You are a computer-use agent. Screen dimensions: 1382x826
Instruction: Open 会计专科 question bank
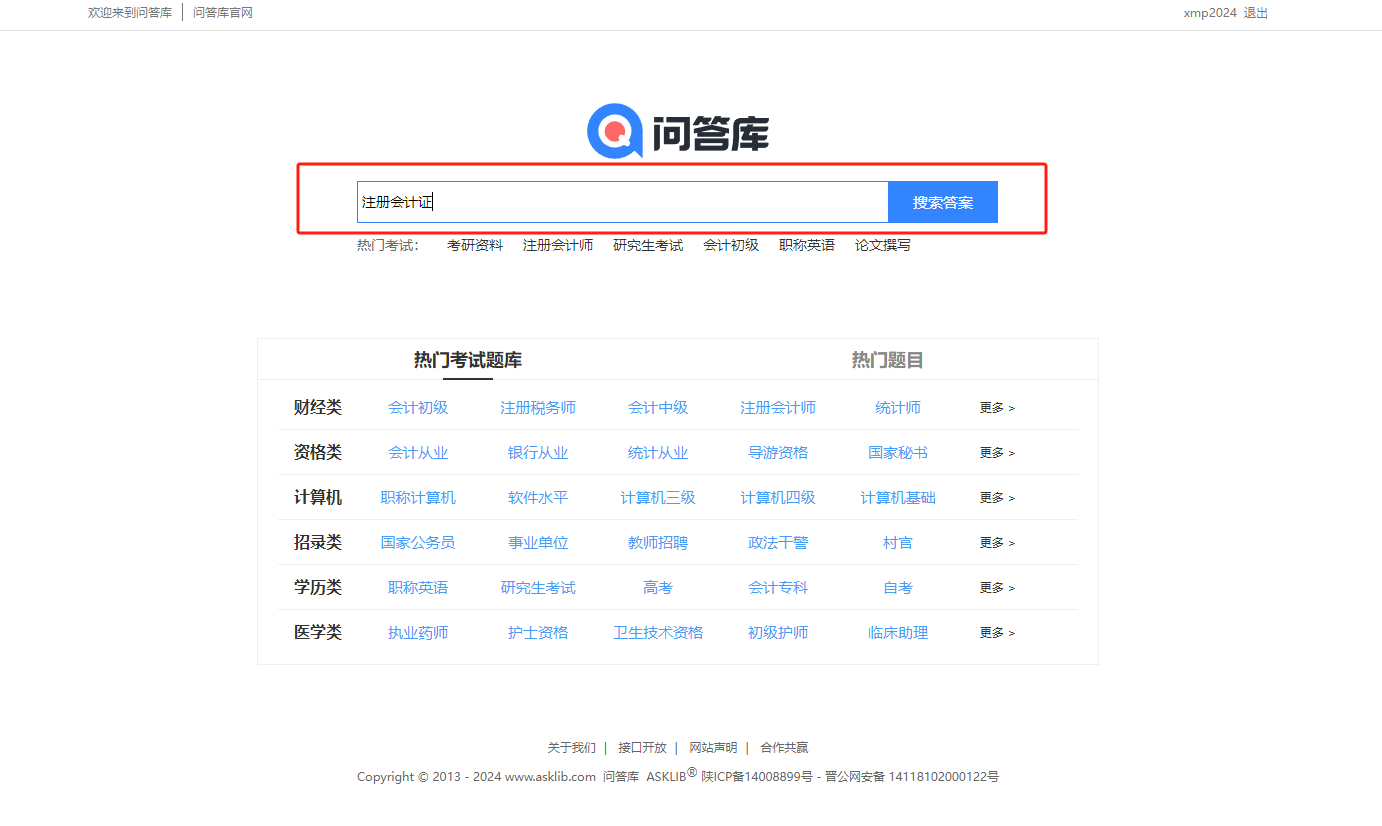[x=778, y=588]
